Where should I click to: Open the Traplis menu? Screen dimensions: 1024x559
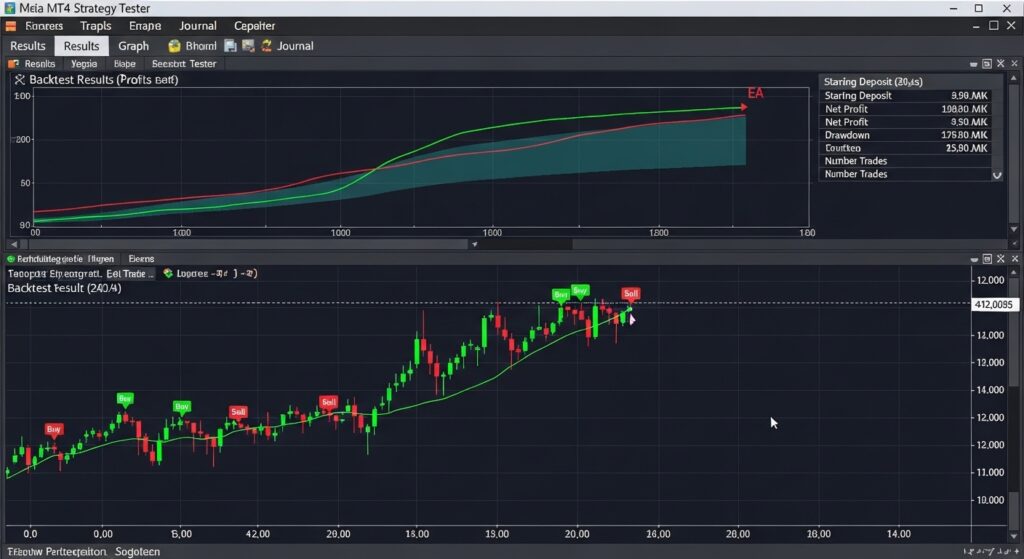click(95, 26)
